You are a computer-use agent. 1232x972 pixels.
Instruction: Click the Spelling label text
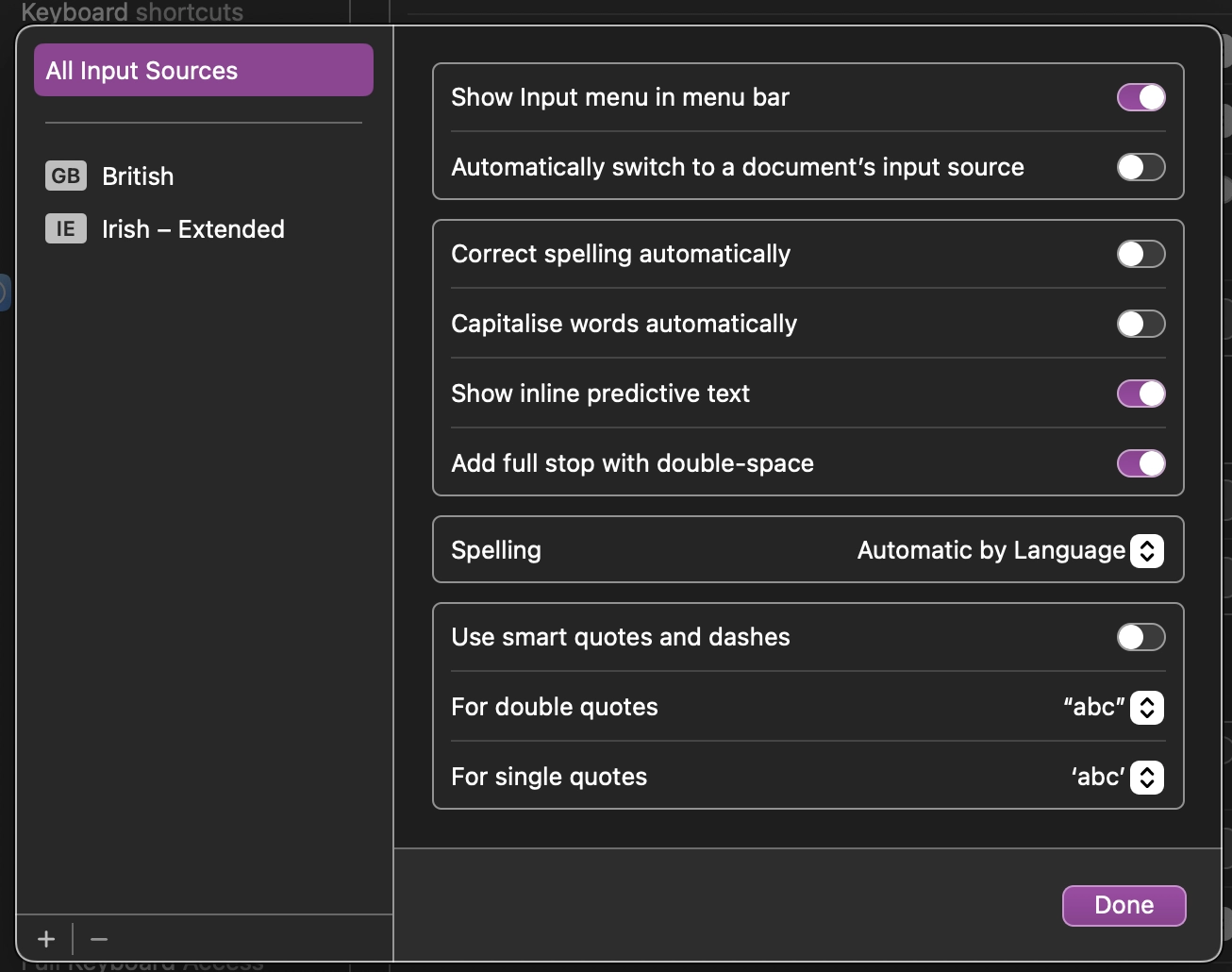tap(496, 550)
